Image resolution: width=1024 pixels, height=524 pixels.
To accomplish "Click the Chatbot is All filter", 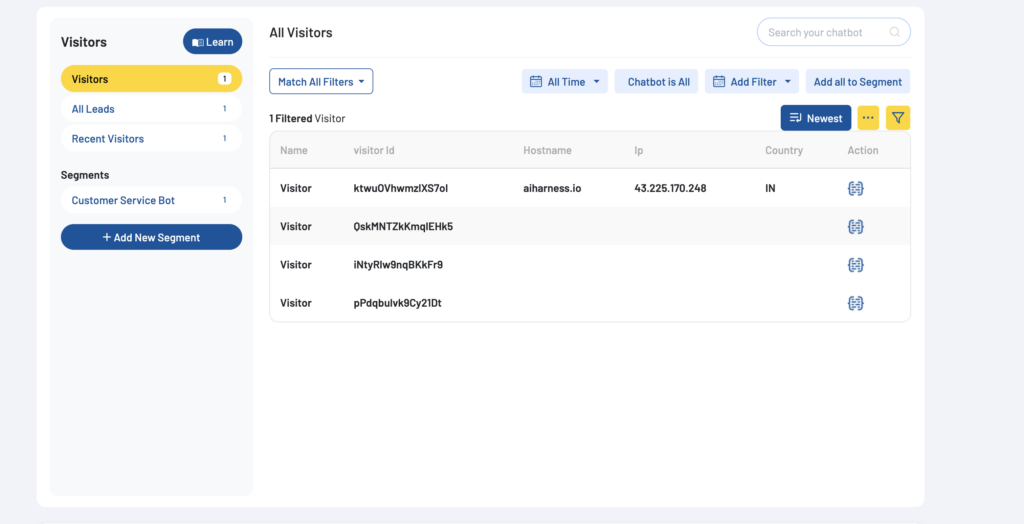I will (656, 82).
